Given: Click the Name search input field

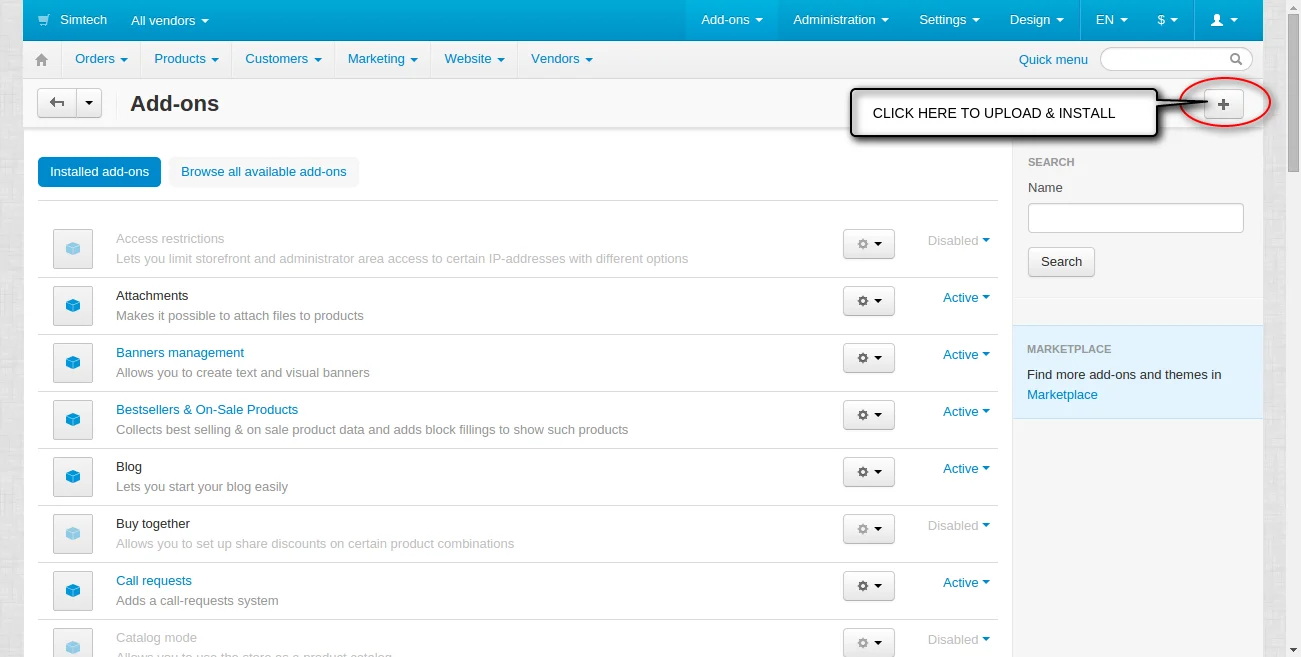Looking at the screenshot, I should 1135,218.
